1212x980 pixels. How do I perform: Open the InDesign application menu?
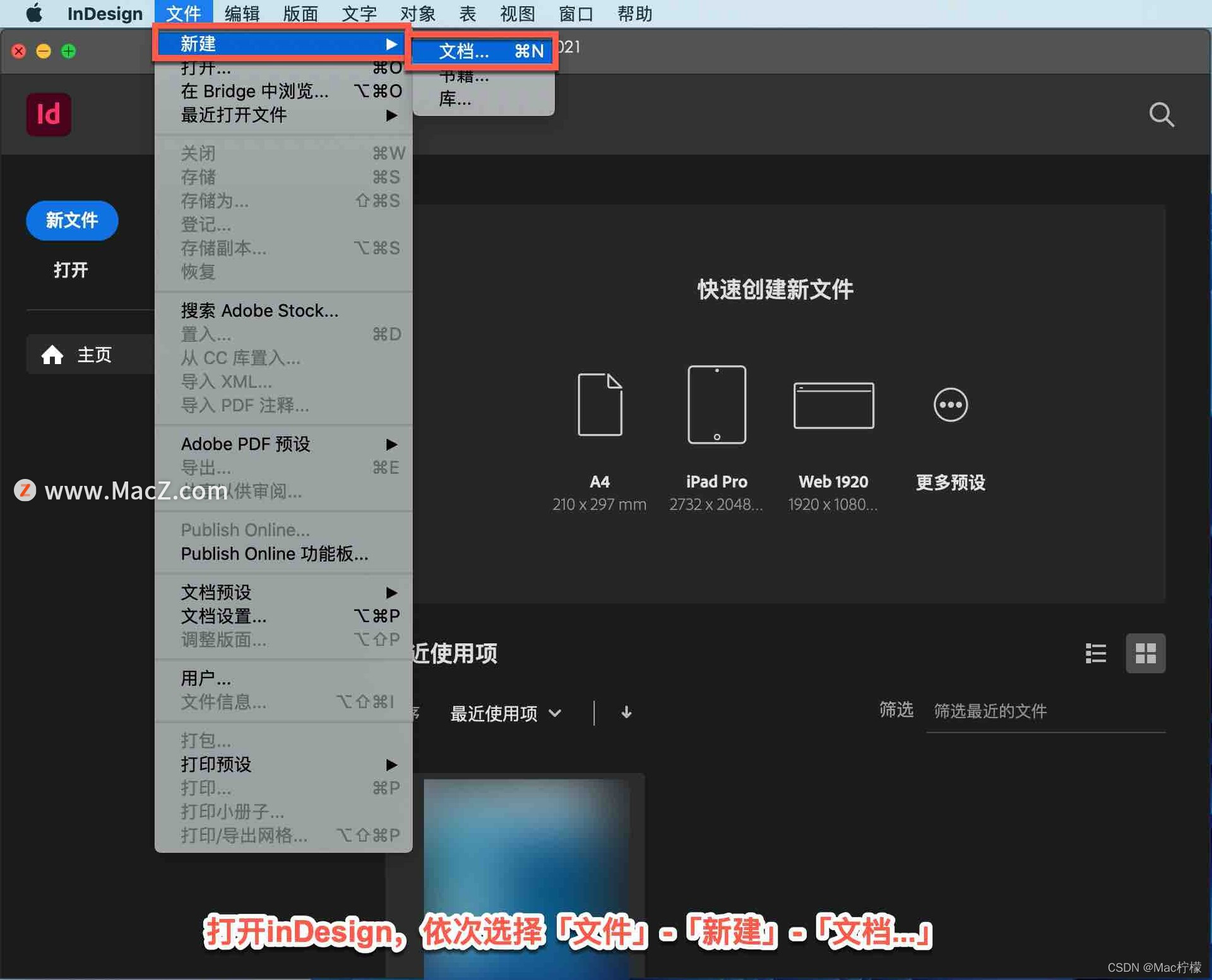point(105,13)
